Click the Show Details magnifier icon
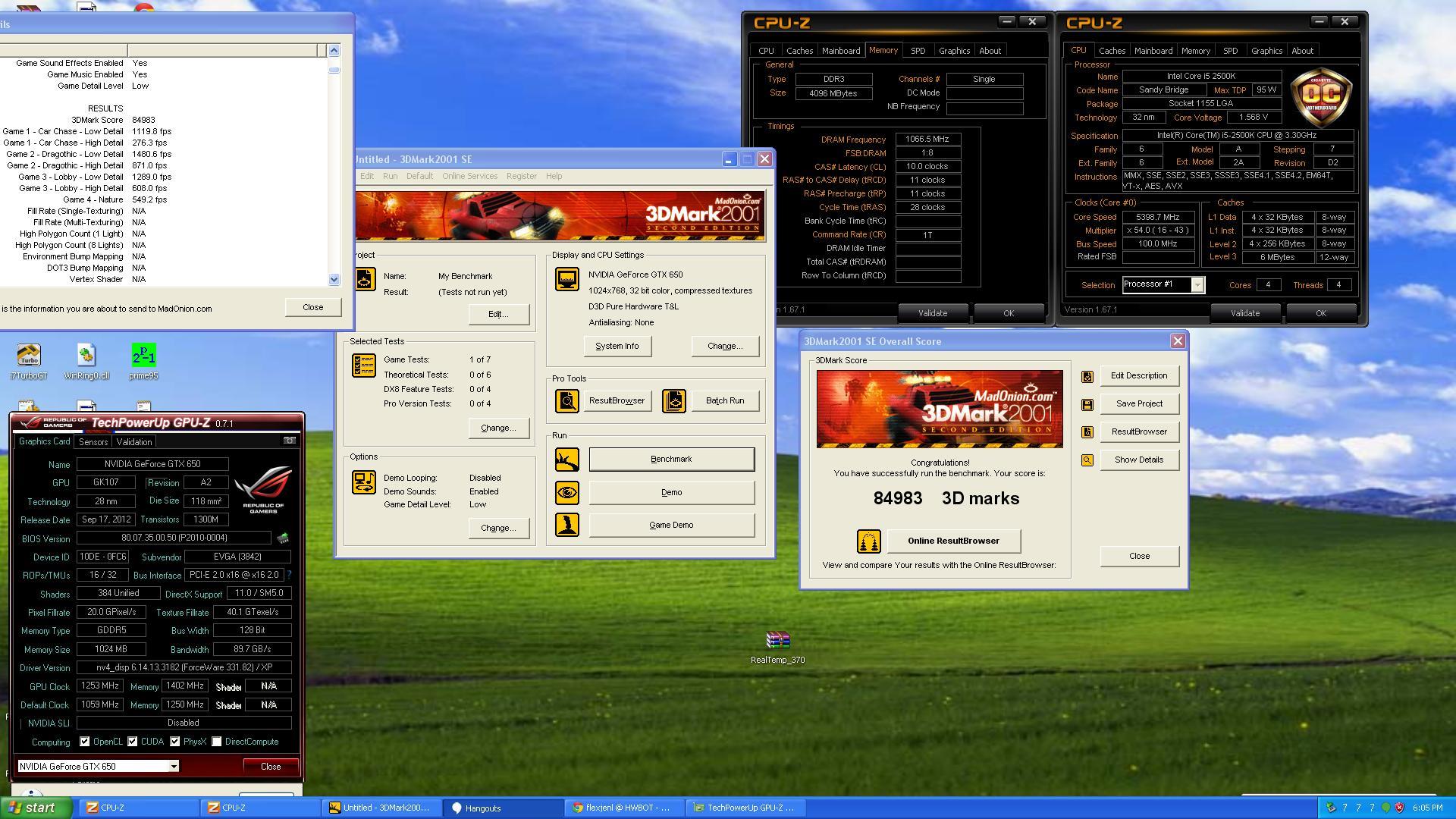This screenshot has width=1456, height=819. (1087, 460)
